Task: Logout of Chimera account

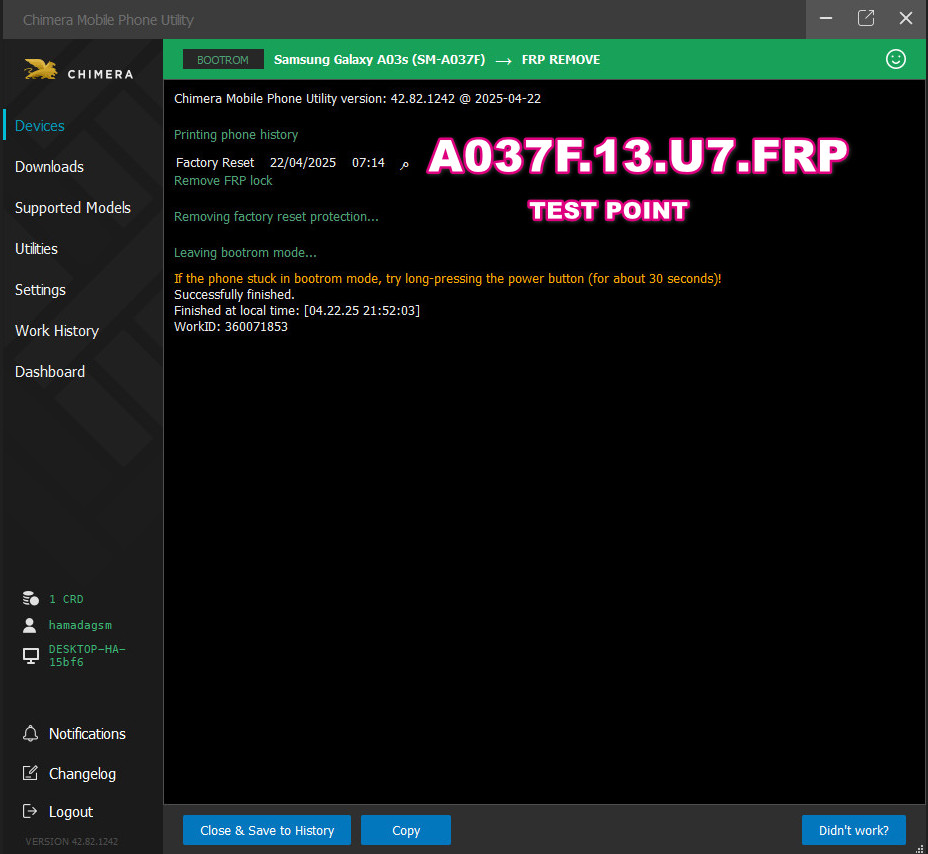Action: pyautogui.click(x=70, y=812)
